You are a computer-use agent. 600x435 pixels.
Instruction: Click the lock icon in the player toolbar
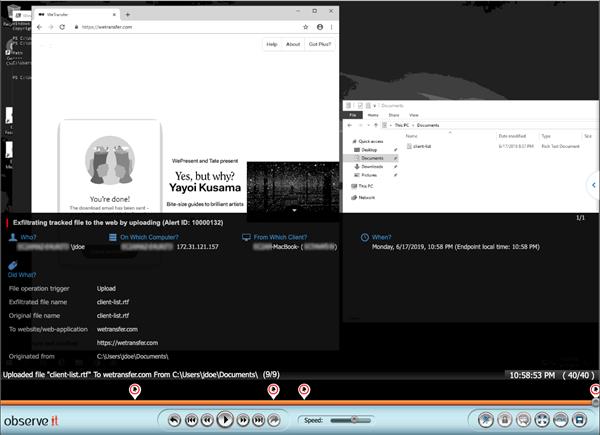point(504,420)
